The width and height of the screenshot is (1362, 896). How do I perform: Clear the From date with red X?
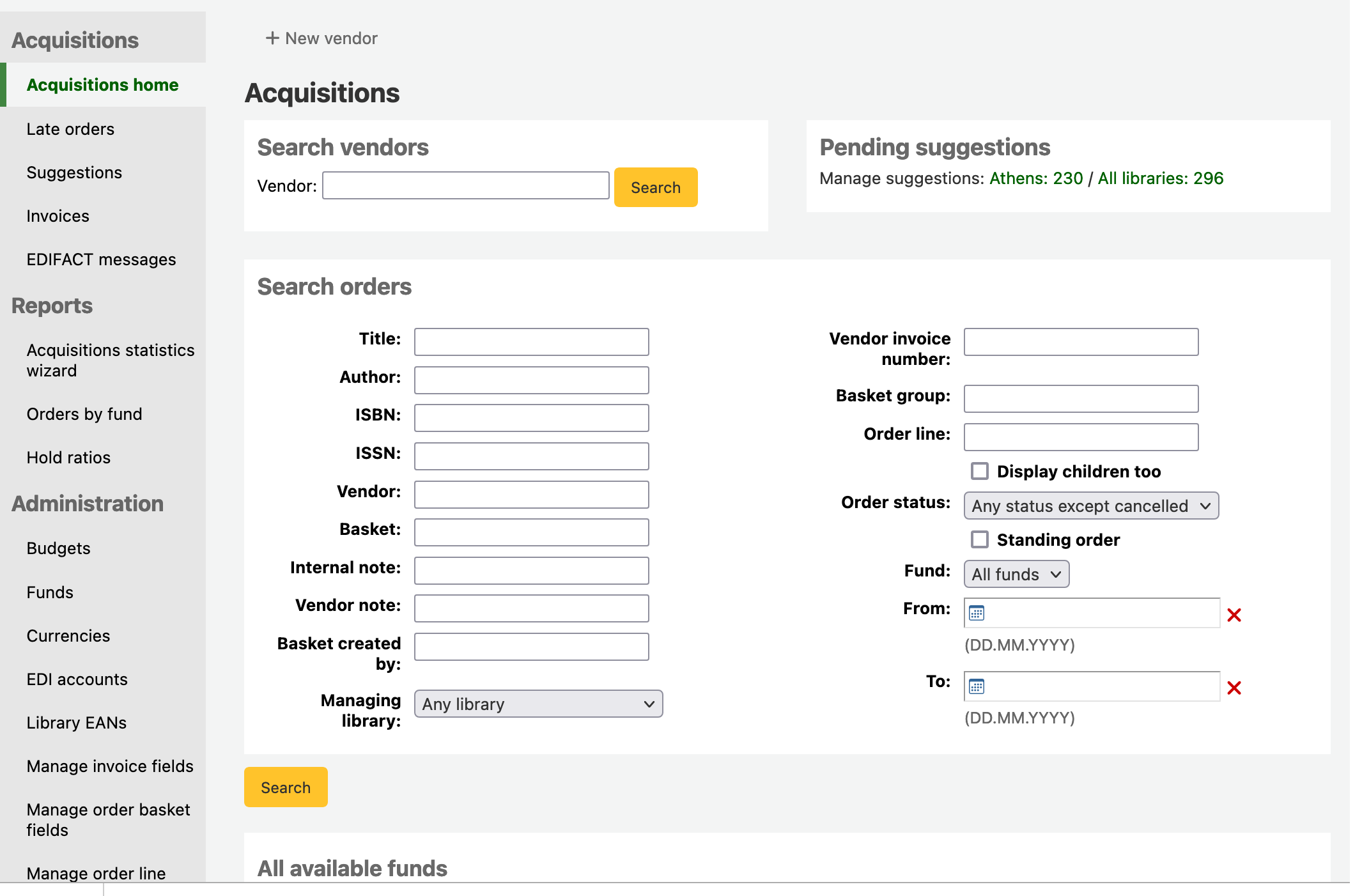click(x=1234, y=615)
